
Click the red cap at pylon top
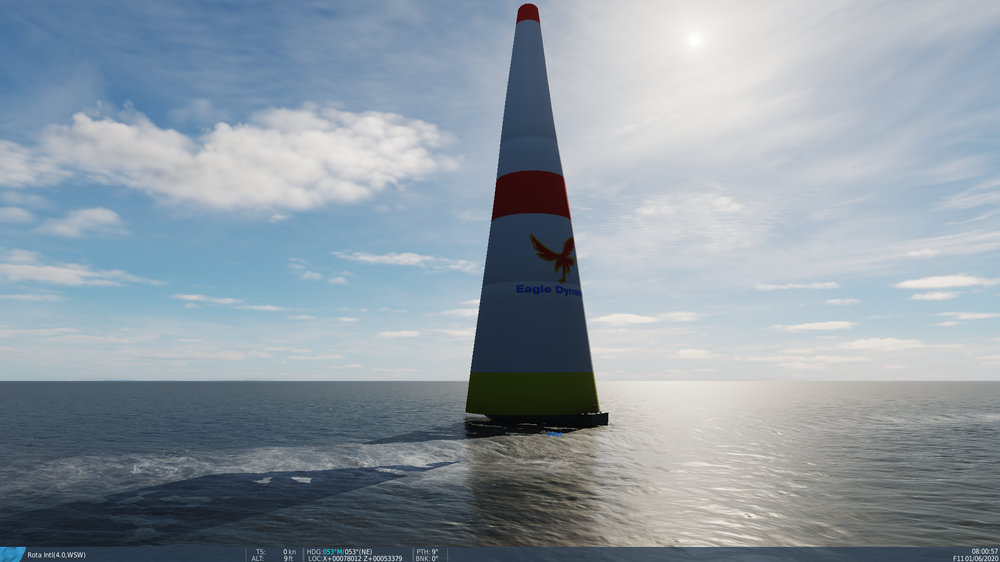coord(528,13)
